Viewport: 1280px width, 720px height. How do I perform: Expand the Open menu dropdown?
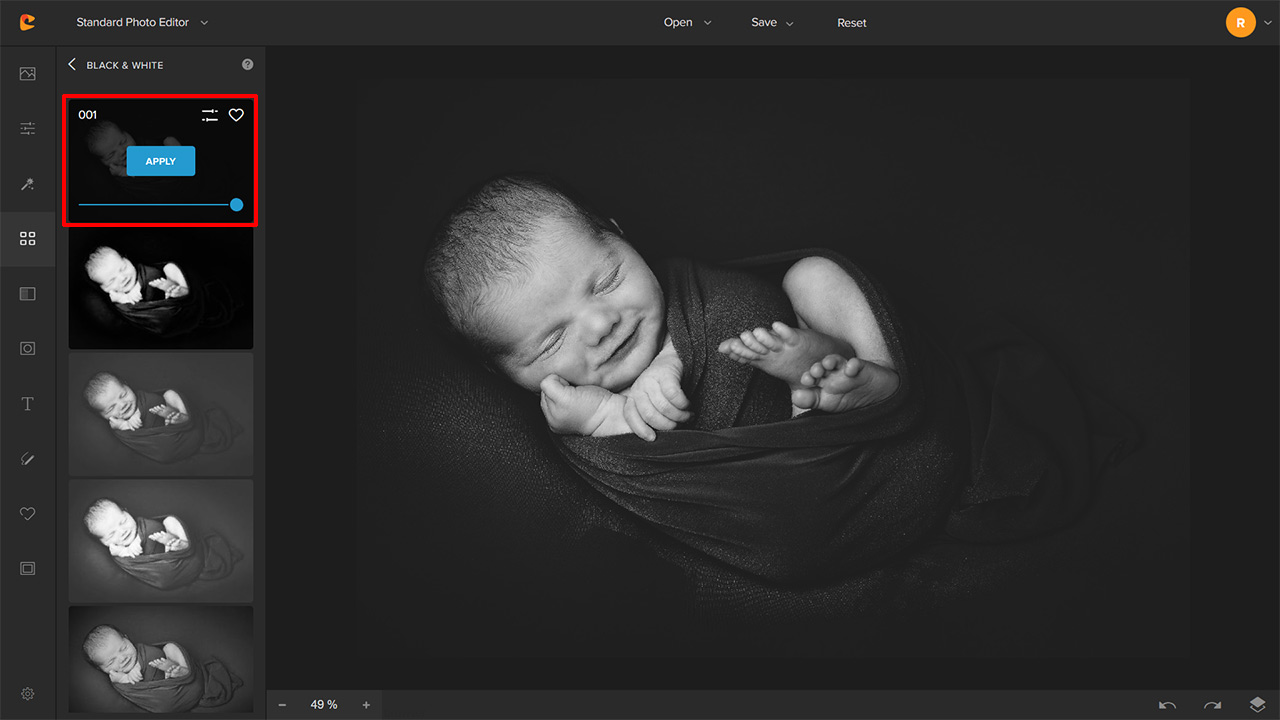click(x=687, y=22)
